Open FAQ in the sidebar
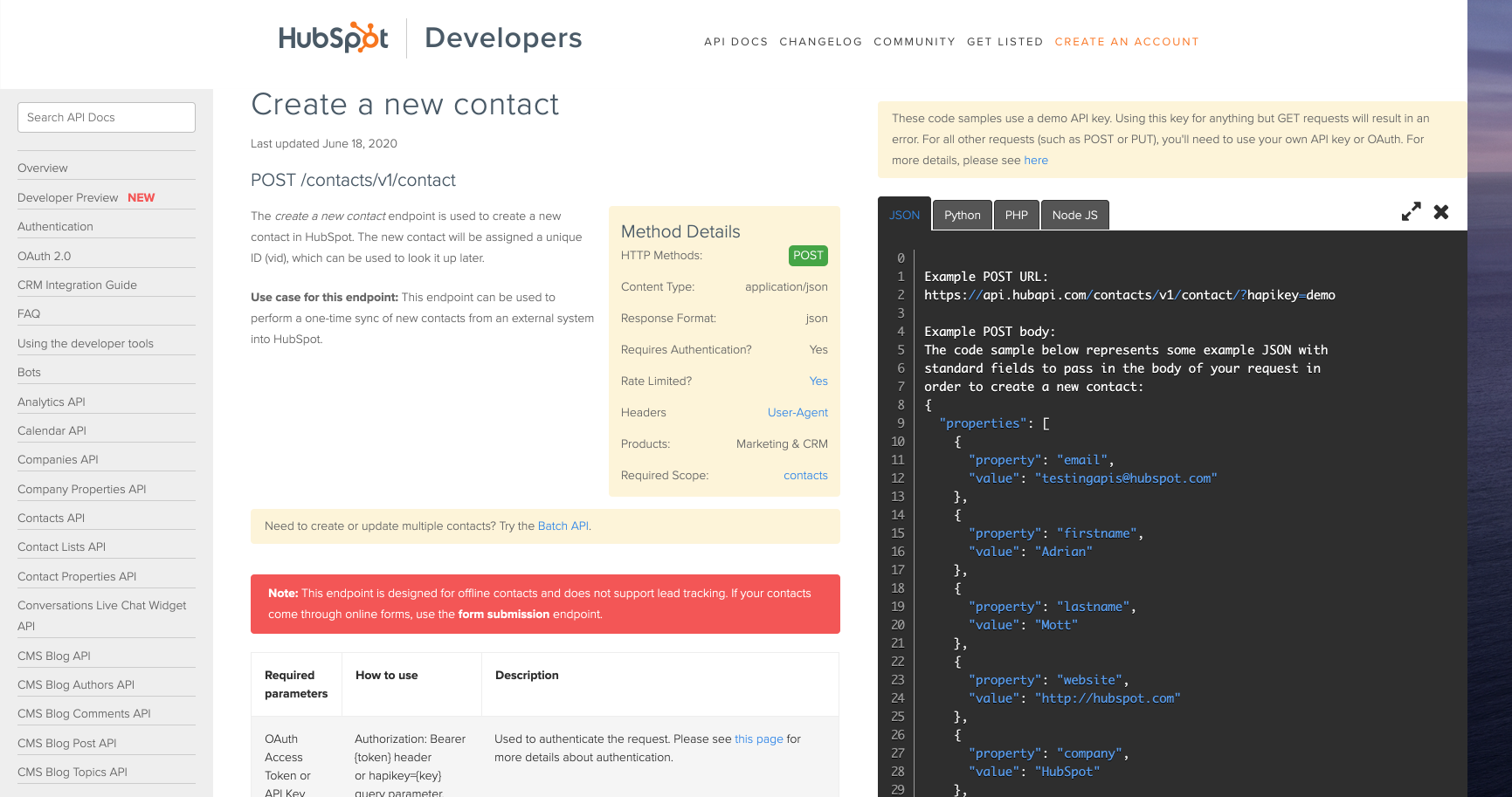The height and width of the screenshot is (797, 1512). click(29, 313)
